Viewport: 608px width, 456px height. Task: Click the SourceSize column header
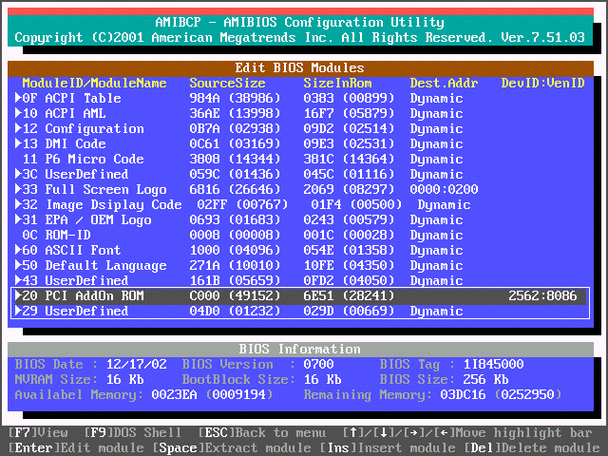228,83
